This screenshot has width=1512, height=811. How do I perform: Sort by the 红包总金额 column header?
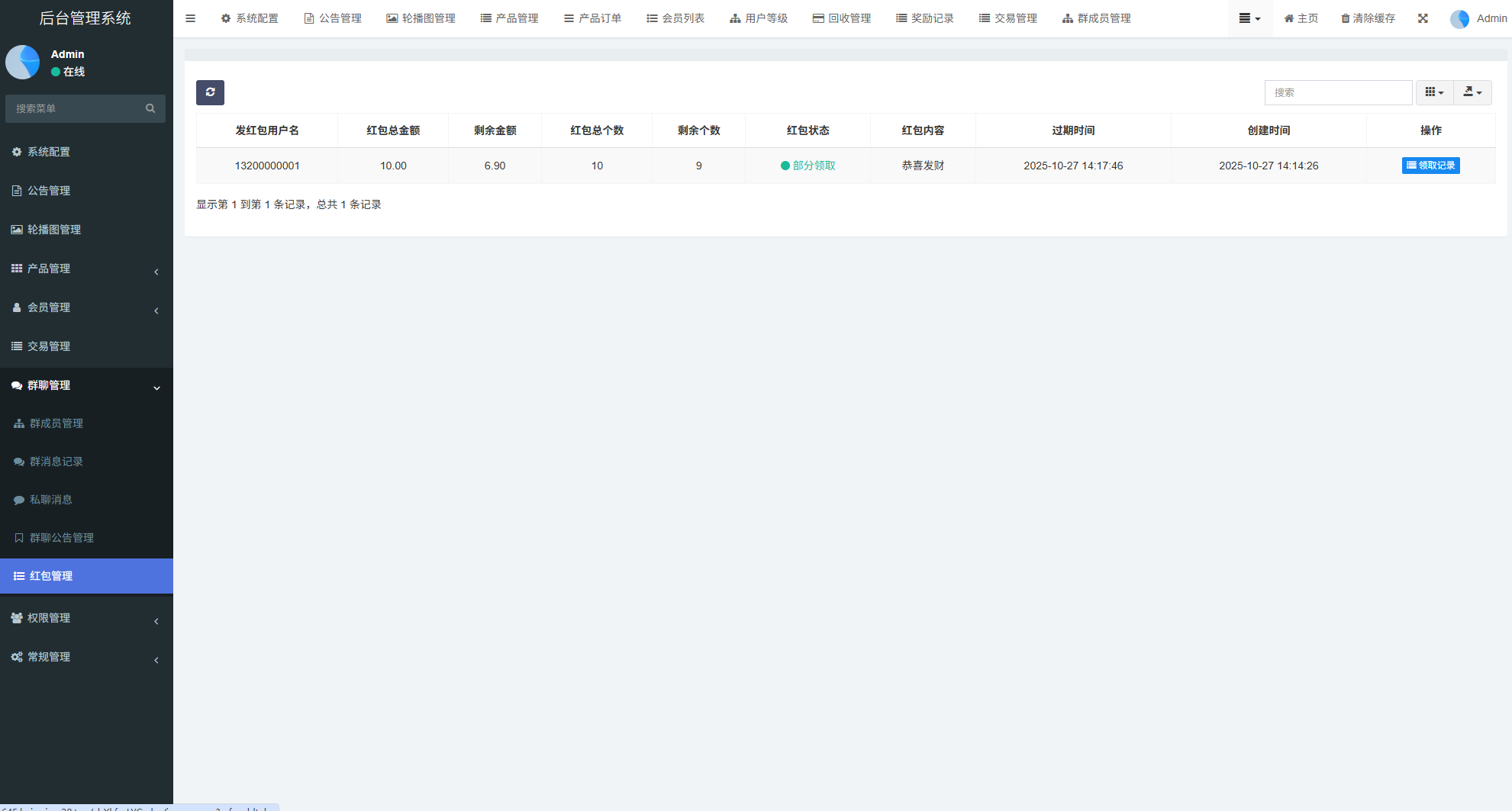coord(393,130)
